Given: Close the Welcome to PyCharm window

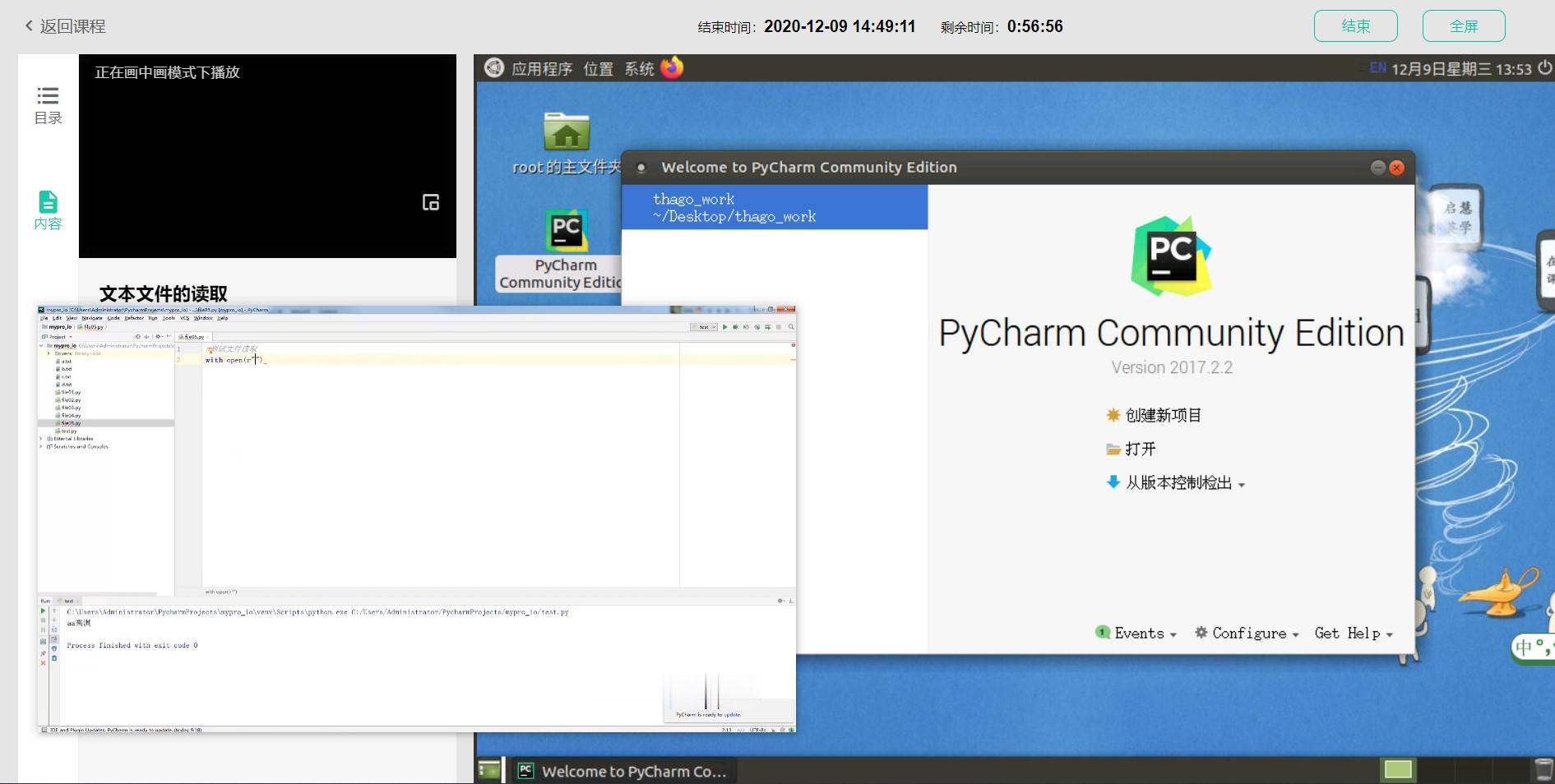Looking at the screenshot, I should (x=1396, y=168).
